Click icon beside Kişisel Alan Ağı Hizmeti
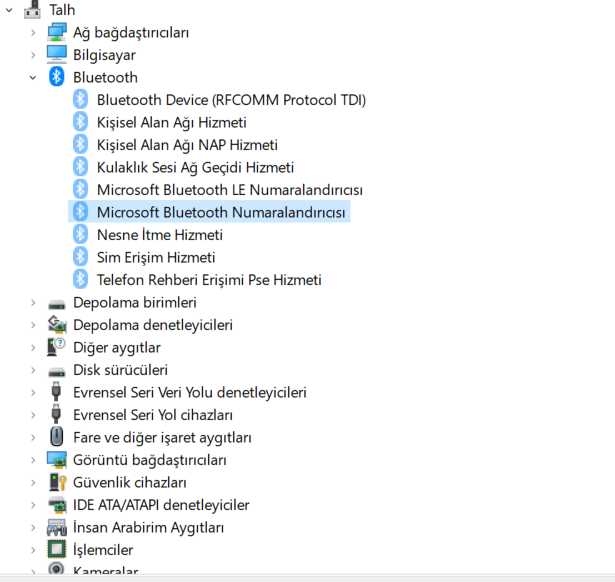This screenshot has height=582, width=615. click(x=80, y=122)
